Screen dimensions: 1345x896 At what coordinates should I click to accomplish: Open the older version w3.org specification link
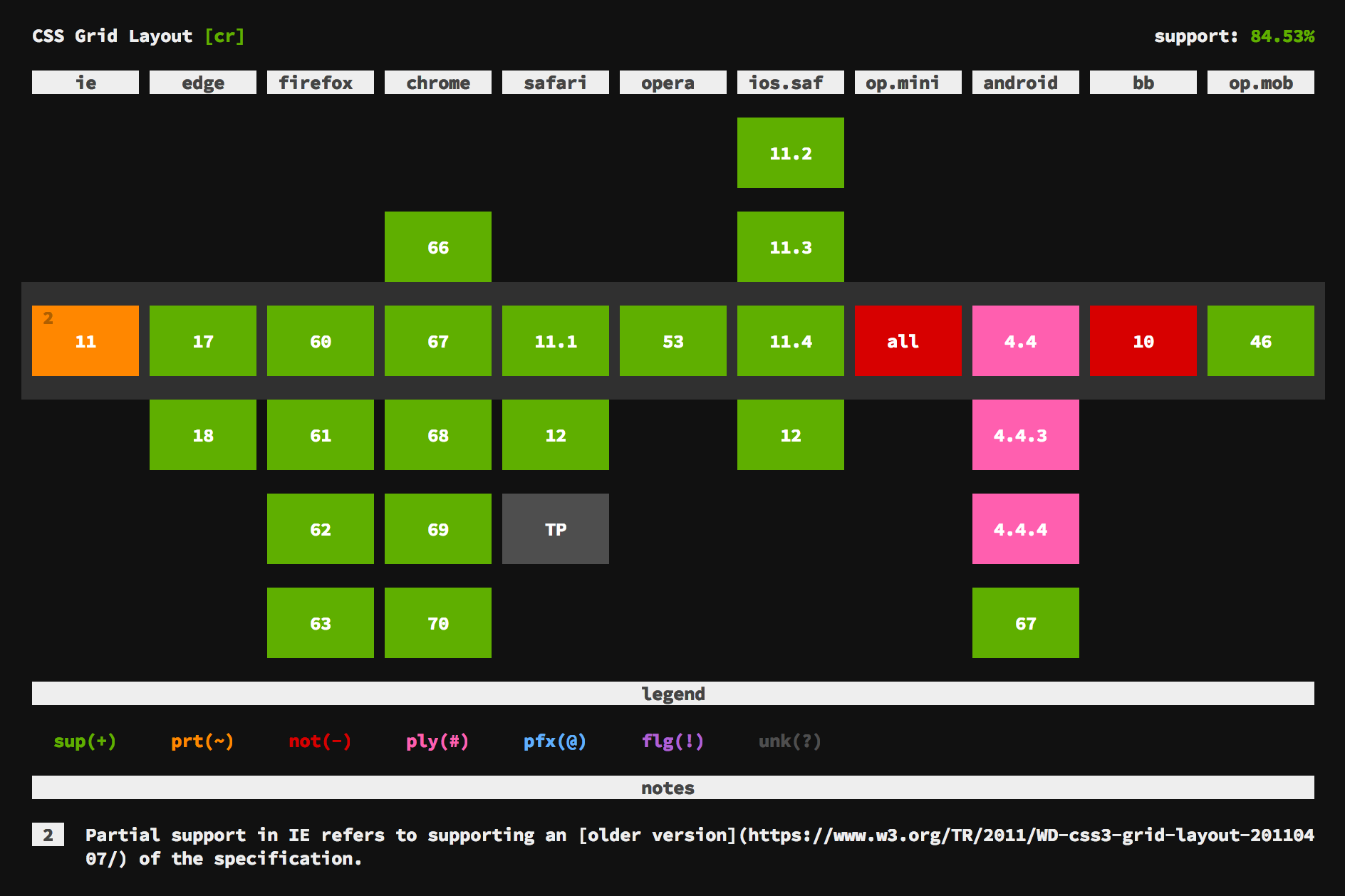coord(946,835)
